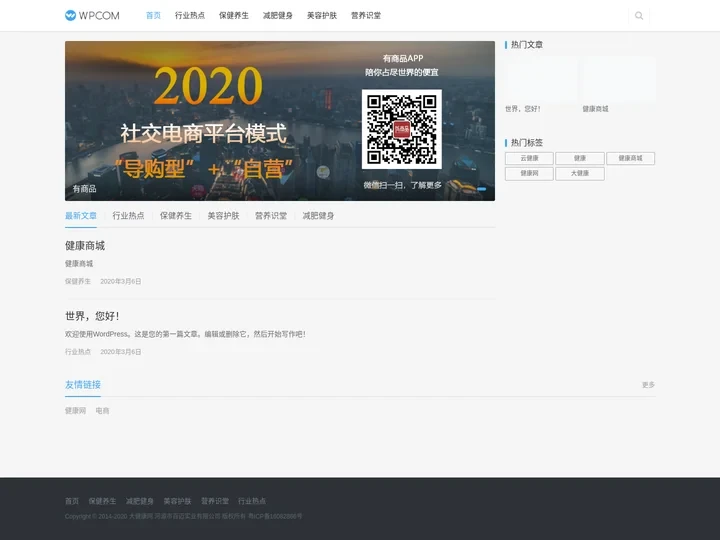Switch to 保健养生 tab below banner
Image resolution: width=720 pixels, height=540 pixels.
[176, 216]
